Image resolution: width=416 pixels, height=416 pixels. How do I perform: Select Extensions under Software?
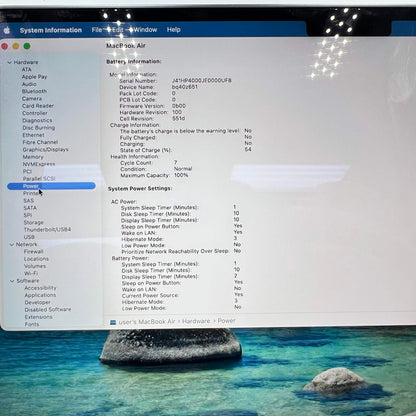[39, 317]
